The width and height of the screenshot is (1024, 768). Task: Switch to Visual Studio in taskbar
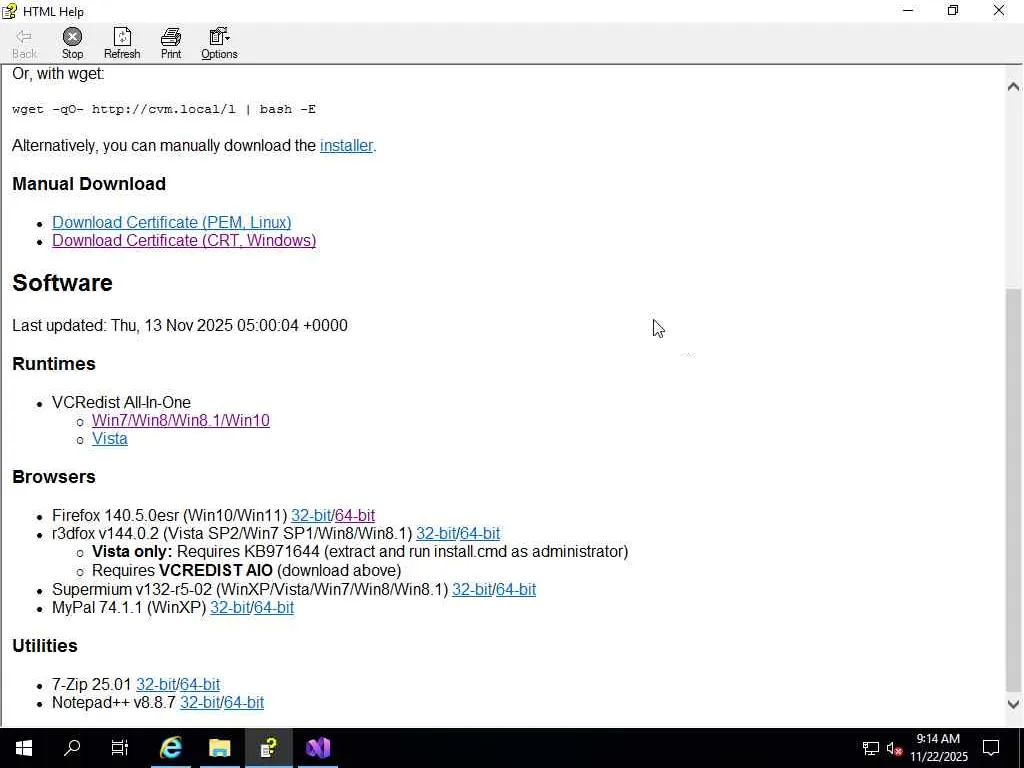(318, 748)
